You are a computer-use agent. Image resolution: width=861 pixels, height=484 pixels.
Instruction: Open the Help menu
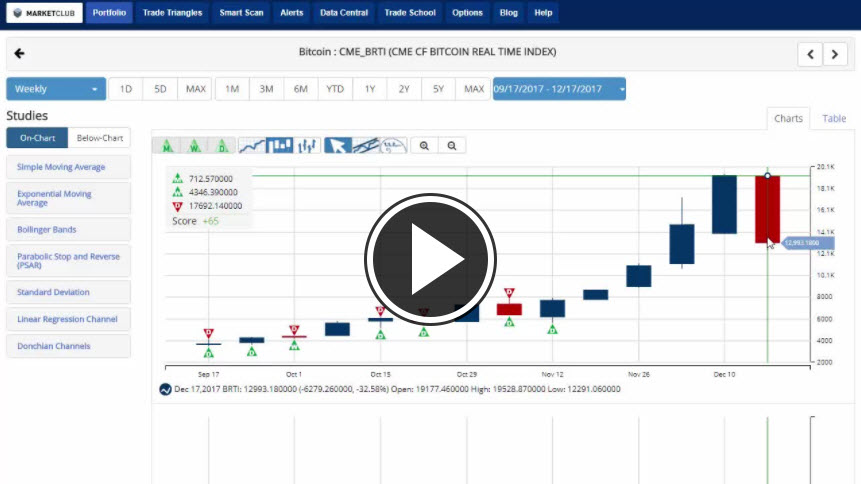click(x=543, y=13)
